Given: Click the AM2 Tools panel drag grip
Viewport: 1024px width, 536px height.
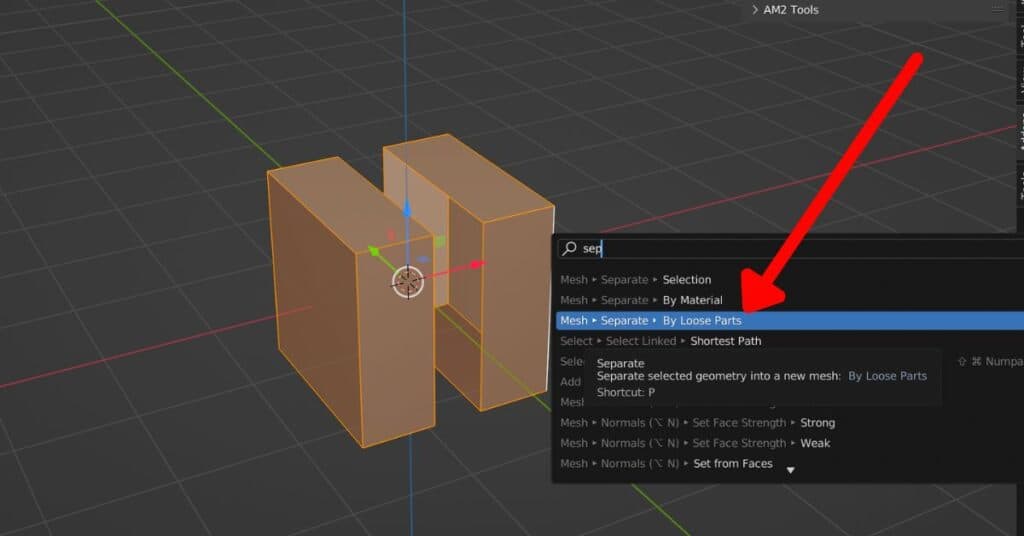Looking at the screenshot, I should tap(997, 10).
